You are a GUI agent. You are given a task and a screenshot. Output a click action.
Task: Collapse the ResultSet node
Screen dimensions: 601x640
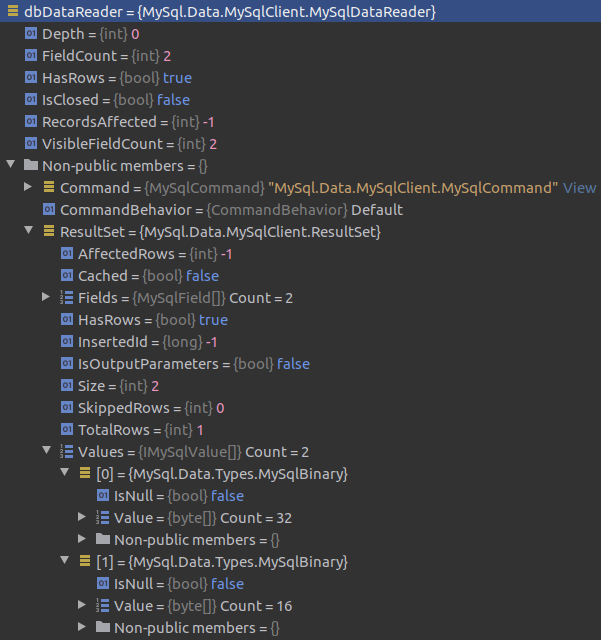[x=29, y=231]
